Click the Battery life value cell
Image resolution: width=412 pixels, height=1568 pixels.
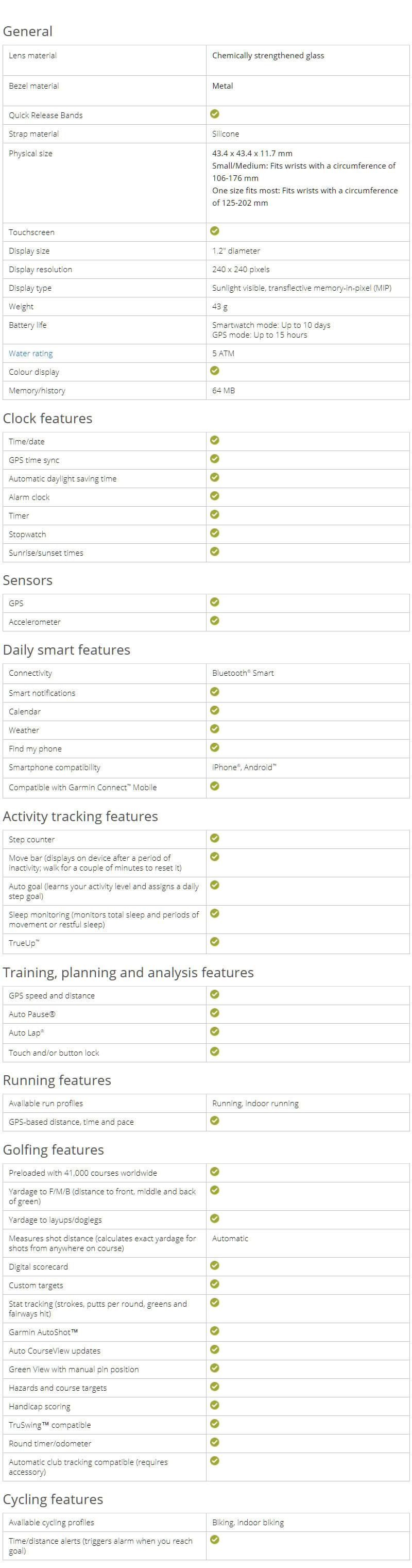point(307,330)
